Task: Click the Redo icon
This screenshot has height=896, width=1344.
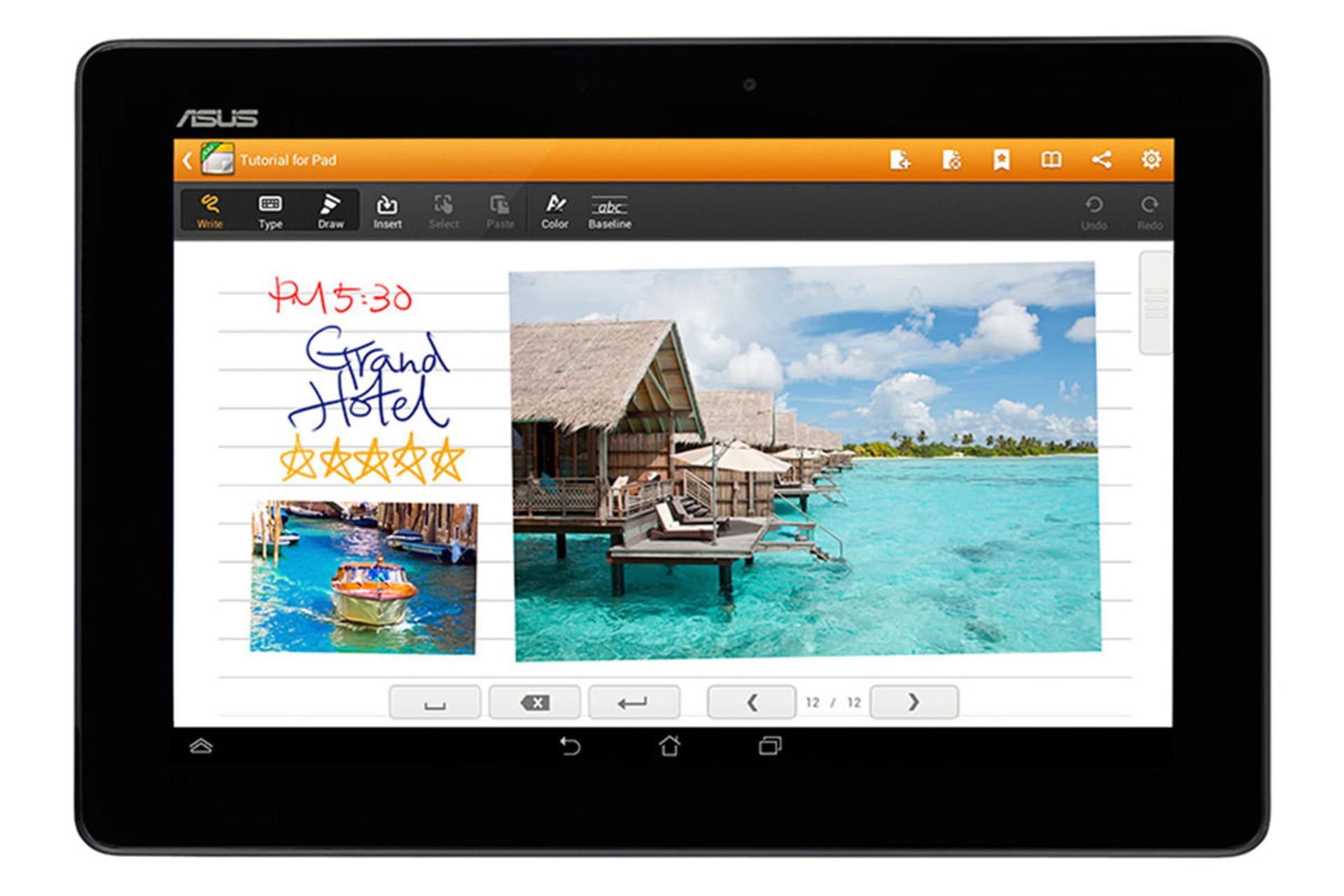Action: pyautogui.click(x=1149, y=210)
